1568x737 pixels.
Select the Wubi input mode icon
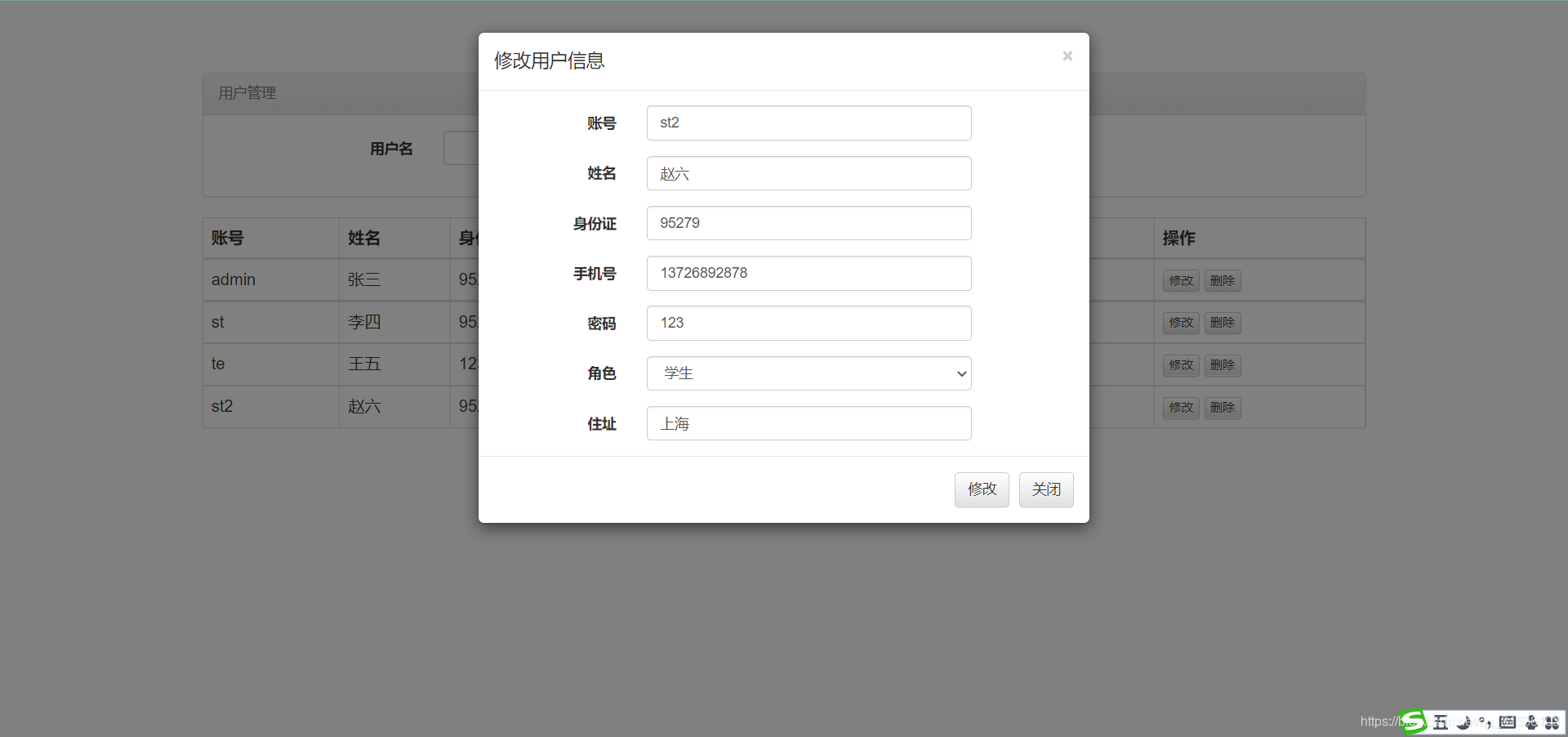(1441, 722)
